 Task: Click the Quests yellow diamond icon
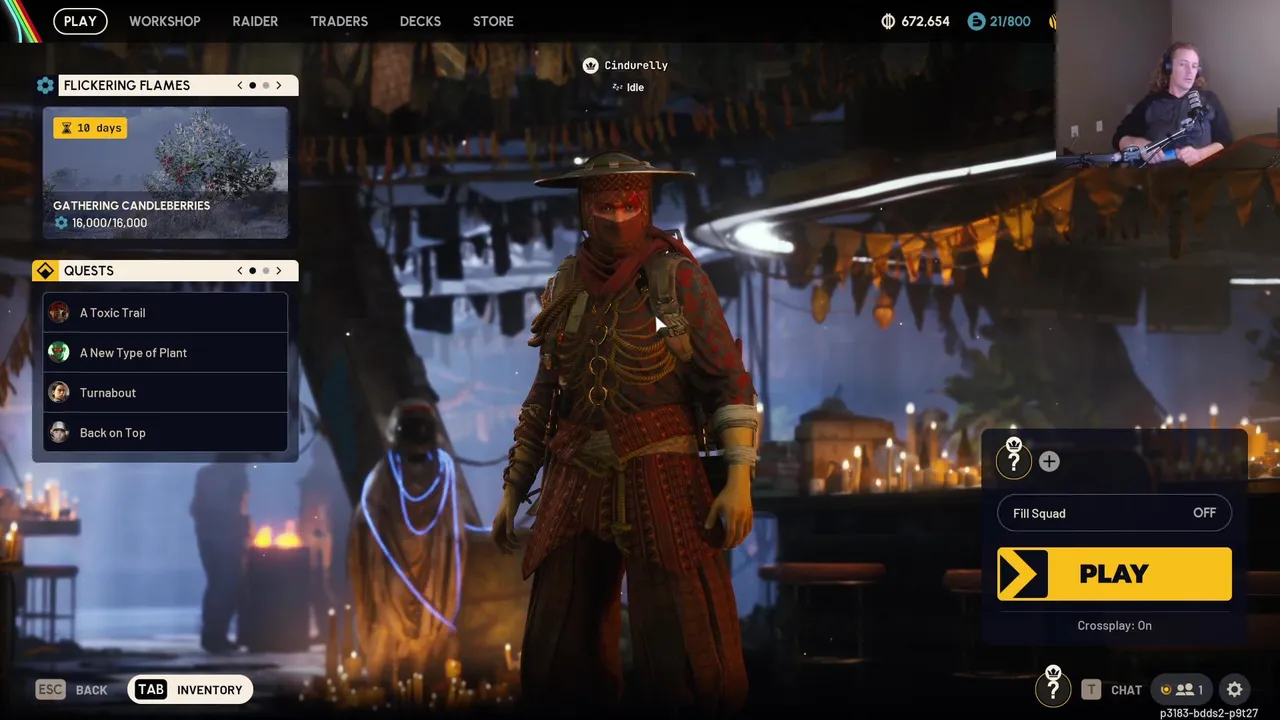pos(45,271)
